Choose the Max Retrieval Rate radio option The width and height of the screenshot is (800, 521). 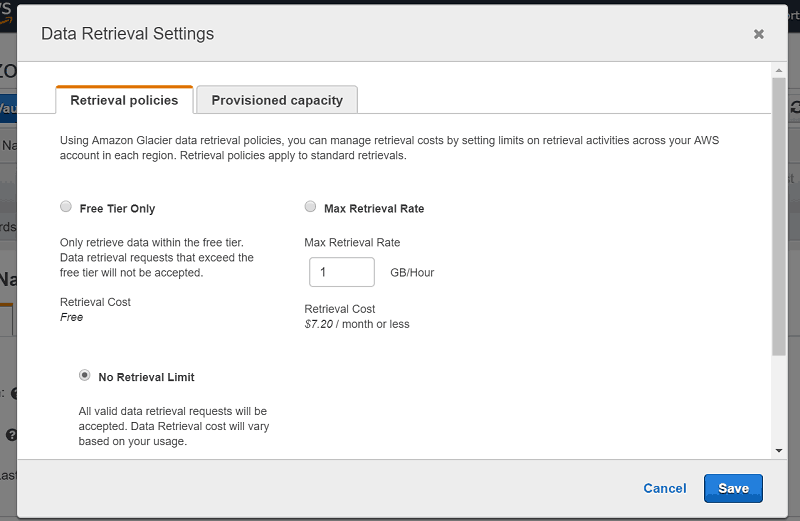[310, 207]
